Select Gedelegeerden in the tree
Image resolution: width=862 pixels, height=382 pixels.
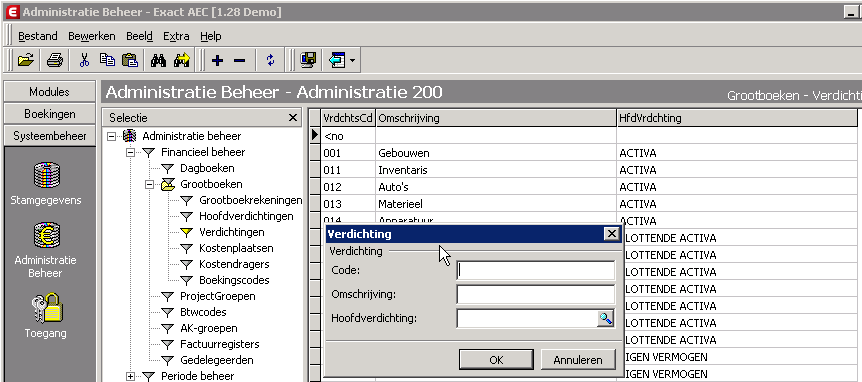pyautogui.click(x=217, y=361)
